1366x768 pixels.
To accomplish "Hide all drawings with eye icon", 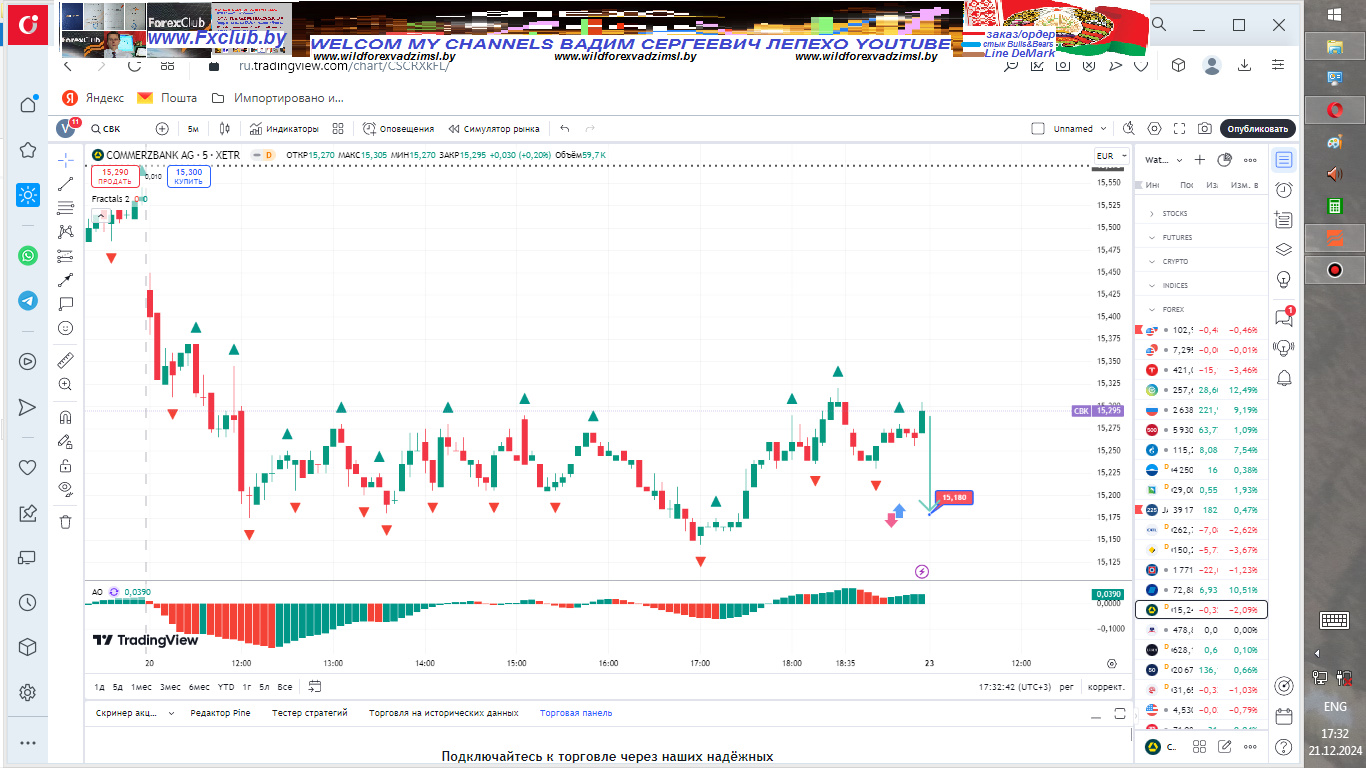I will [x=66, y=489].
